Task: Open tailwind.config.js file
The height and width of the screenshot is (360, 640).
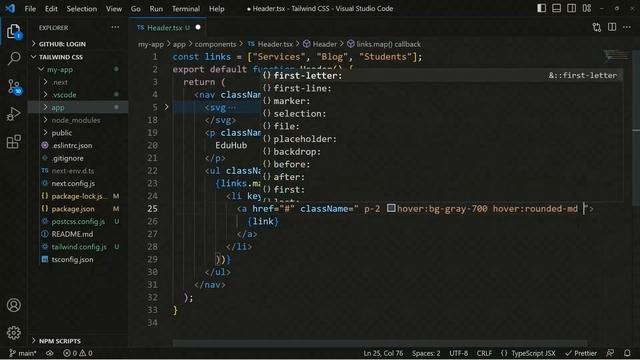Action: coord(78,247)
